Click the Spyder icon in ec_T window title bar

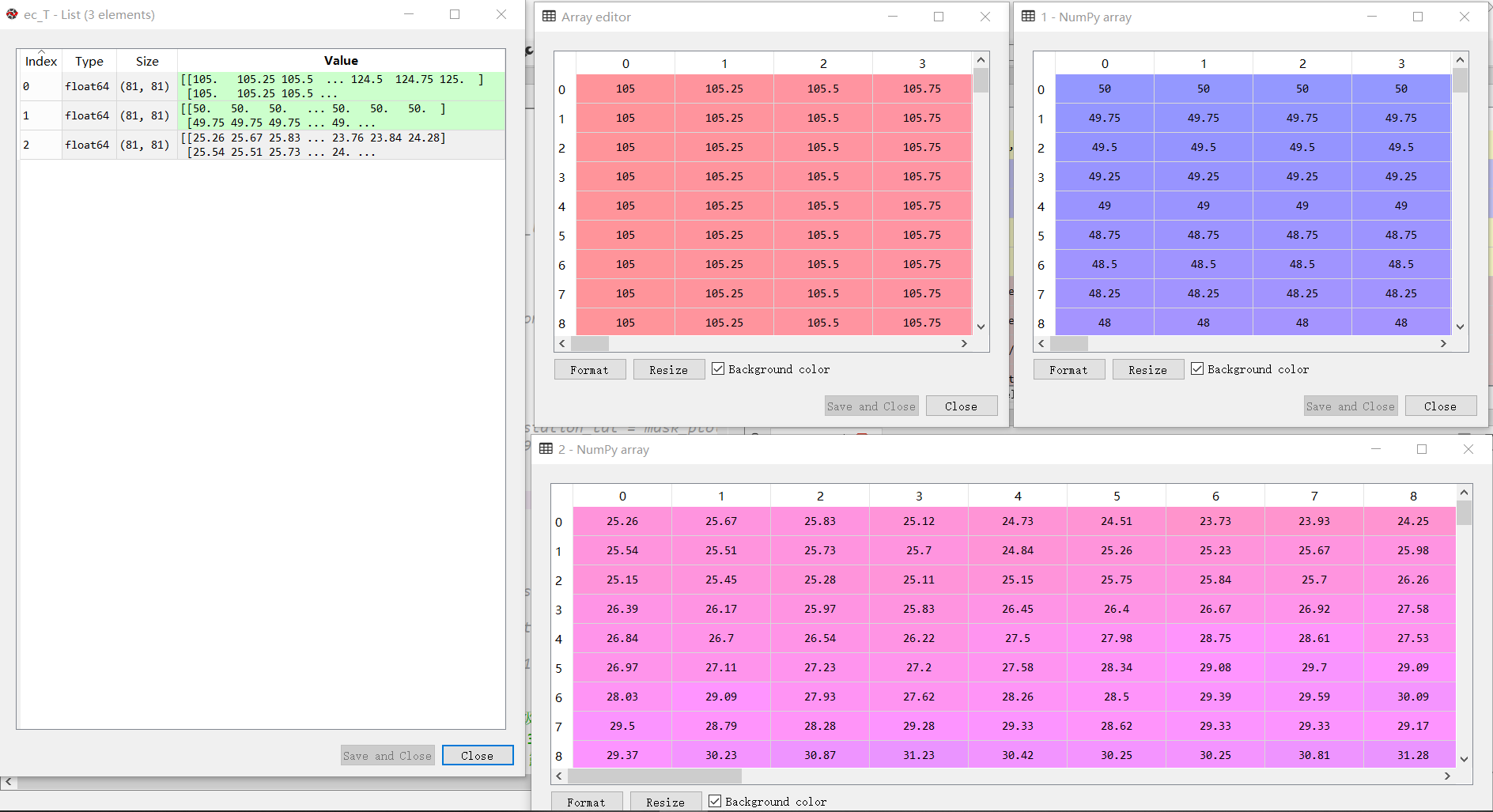(11, 13)
